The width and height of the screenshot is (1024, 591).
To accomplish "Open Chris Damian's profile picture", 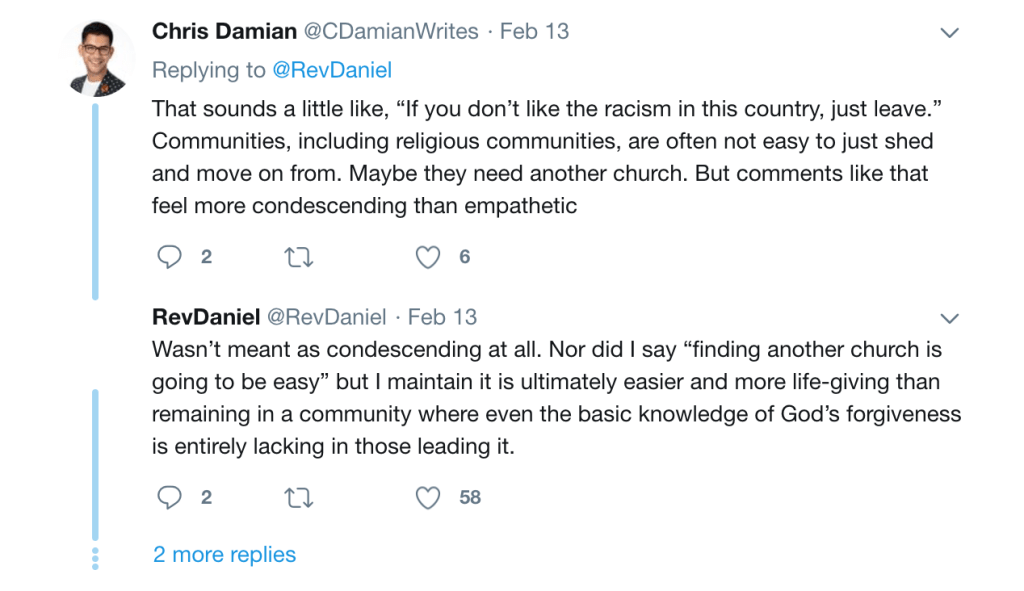I will pyautogui.click(x=96, y=58).
